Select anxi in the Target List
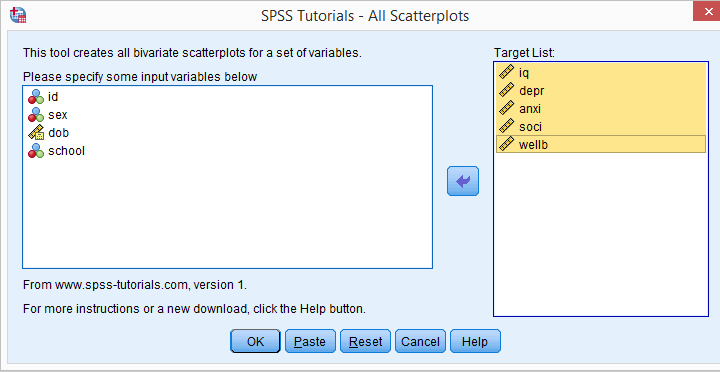The image size is (720, 372). click(x=601, y=109)
